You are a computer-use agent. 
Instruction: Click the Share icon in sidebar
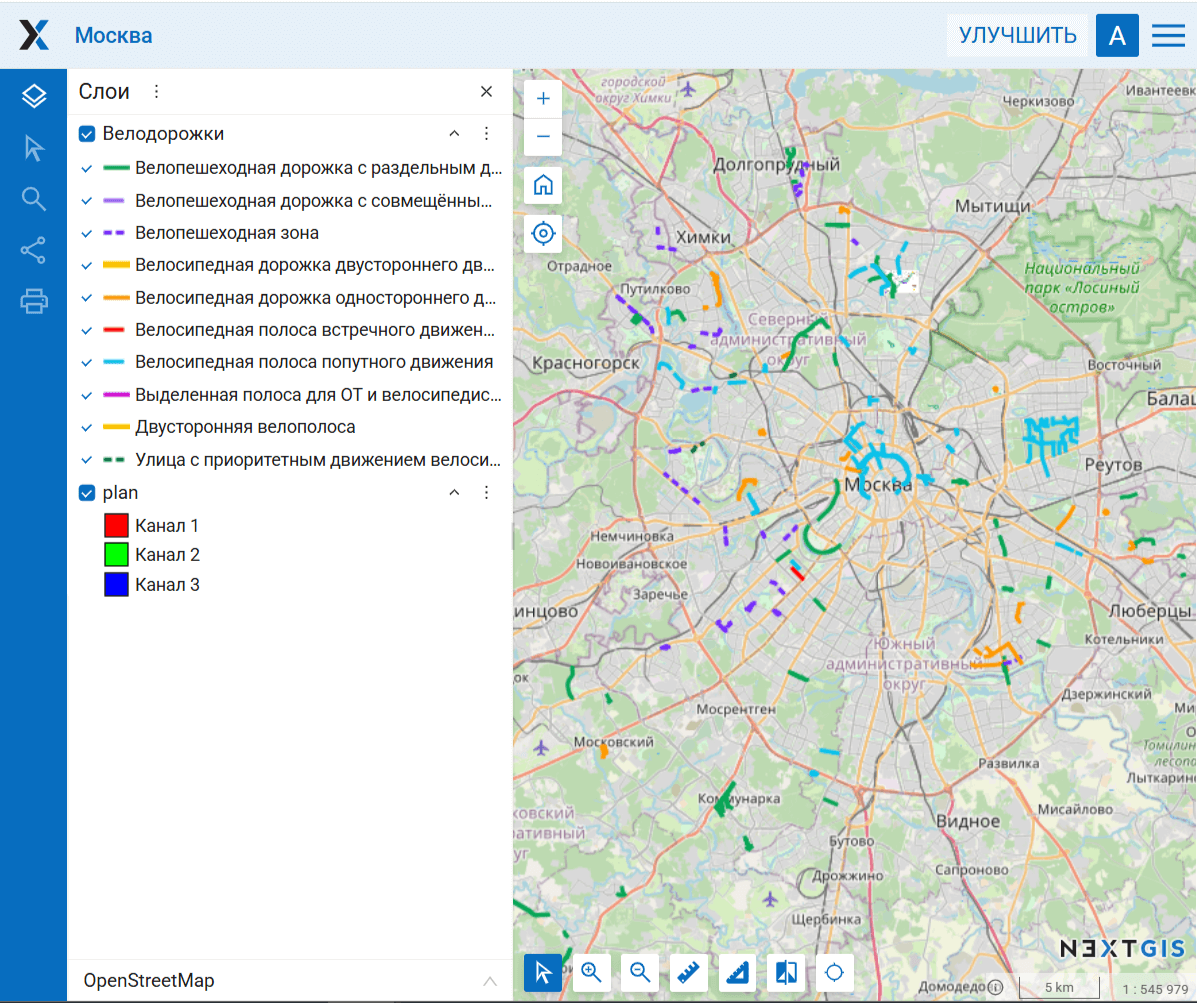[34, 250]
